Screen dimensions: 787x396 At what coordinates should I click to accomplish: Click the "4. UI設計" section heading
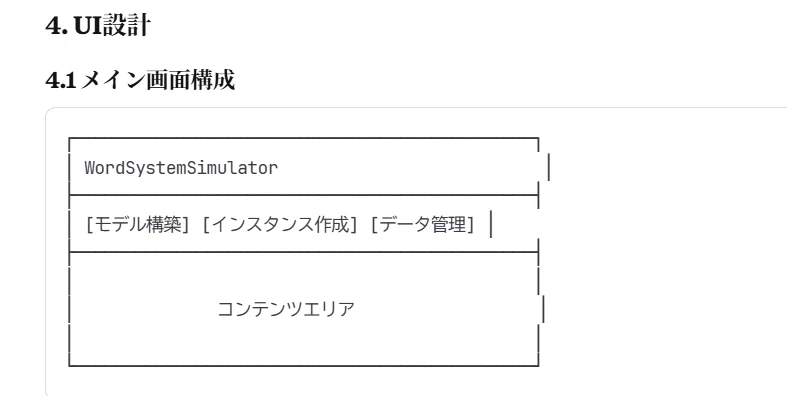click(98, 26)
